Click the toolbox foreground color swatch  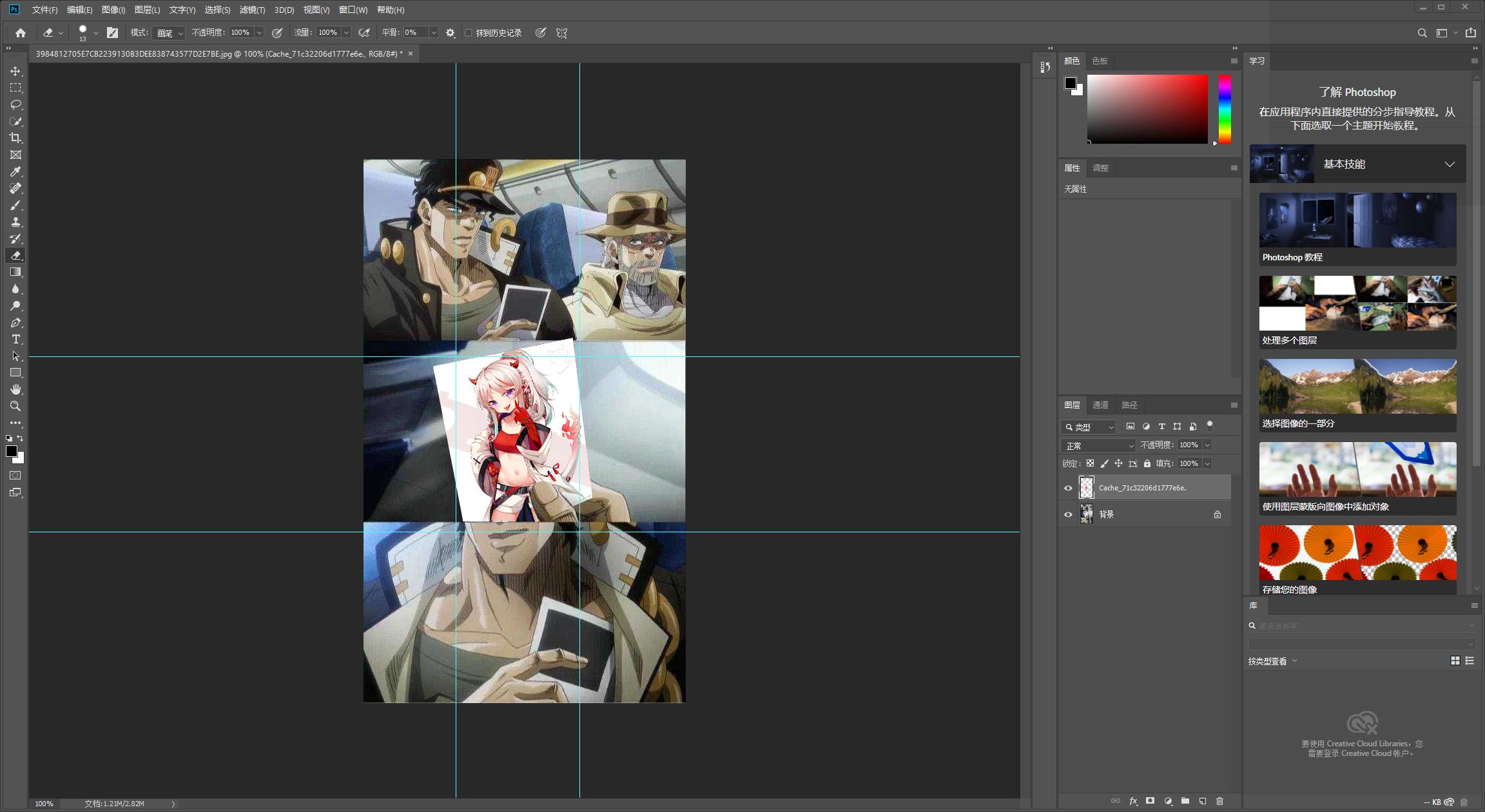[12, 451]
